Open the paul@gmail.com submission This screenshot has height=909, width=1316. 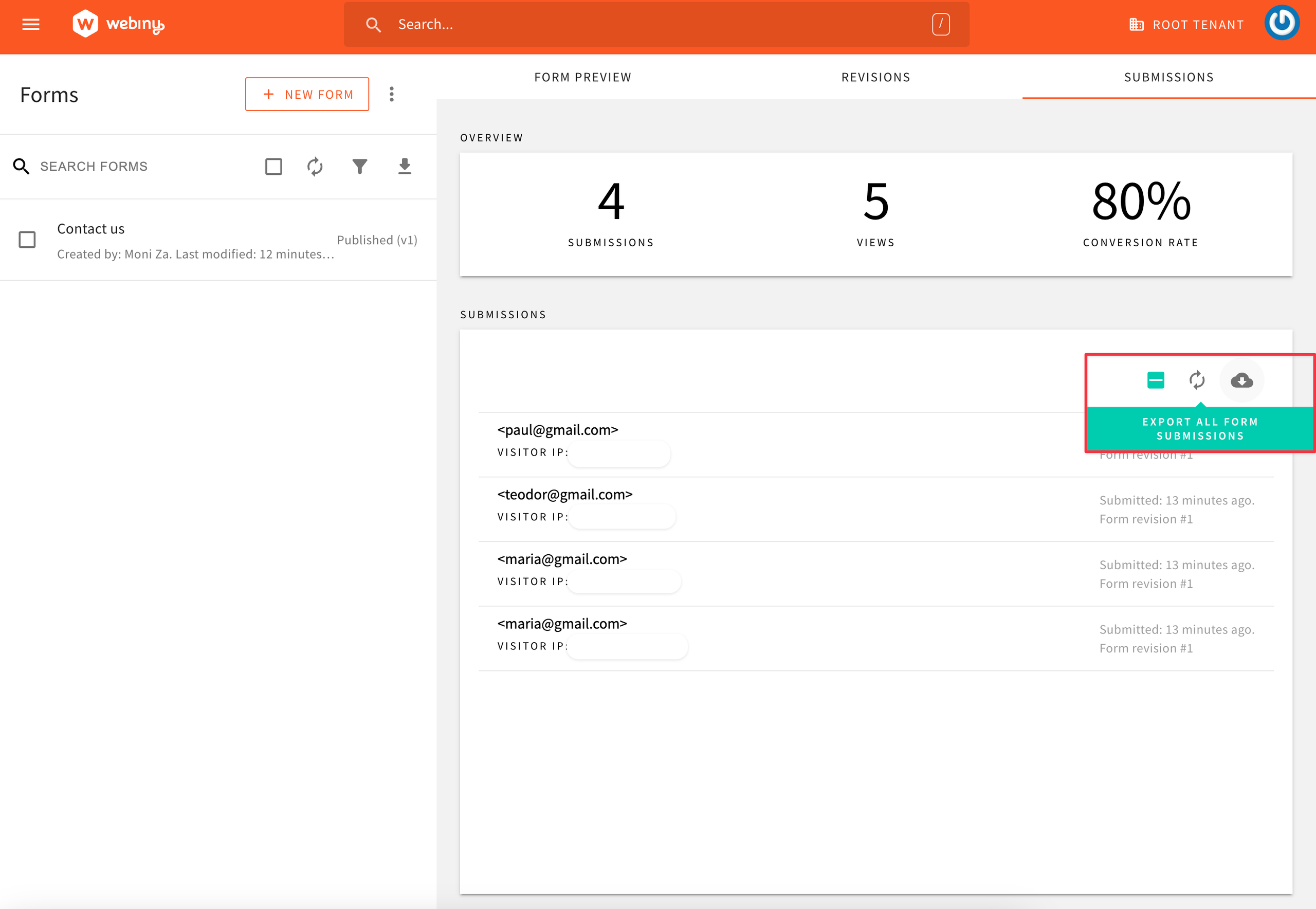click(557, 430)
